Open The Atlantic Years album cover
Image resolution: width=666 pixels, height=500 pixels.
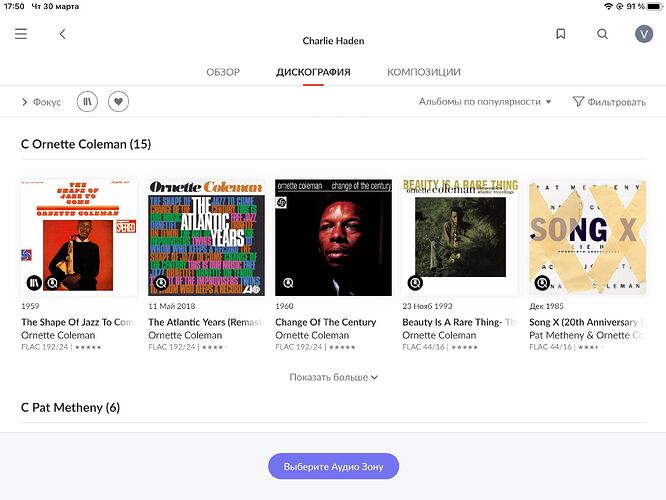(206, 237)
